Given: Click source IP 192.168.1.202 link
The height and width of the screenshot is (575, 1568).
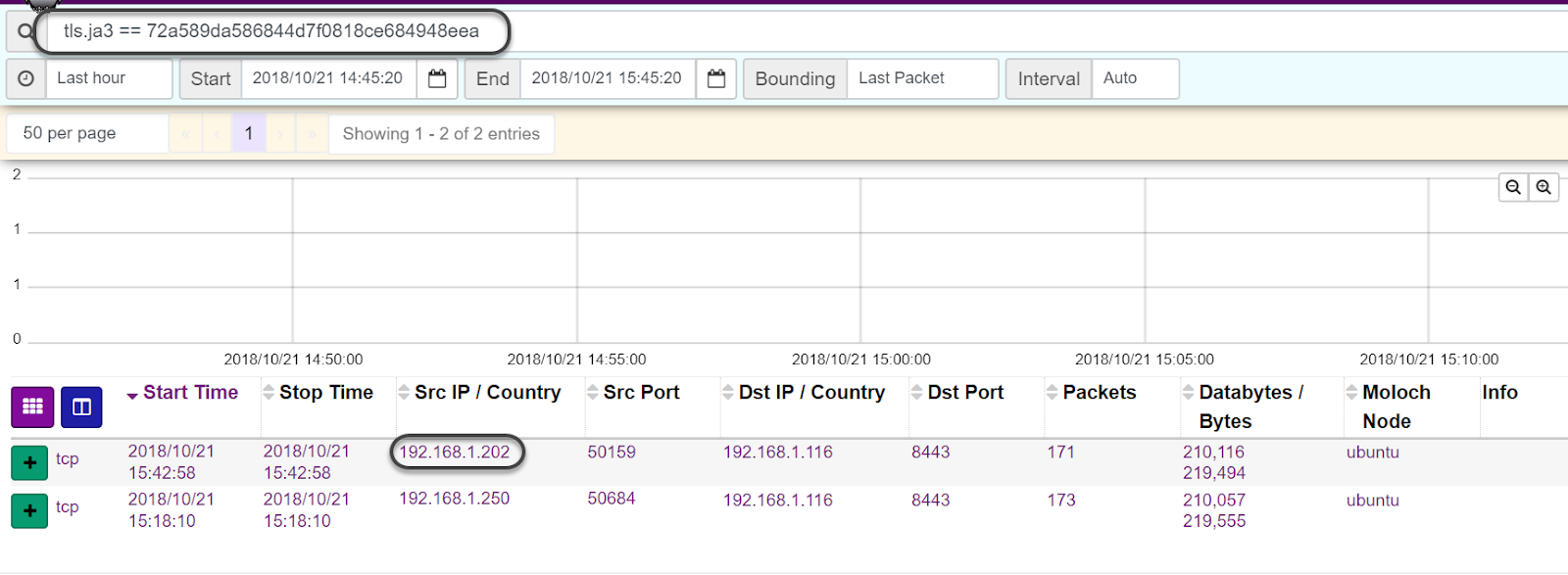Looking at the screenshot, I should [x=455, y=453].
